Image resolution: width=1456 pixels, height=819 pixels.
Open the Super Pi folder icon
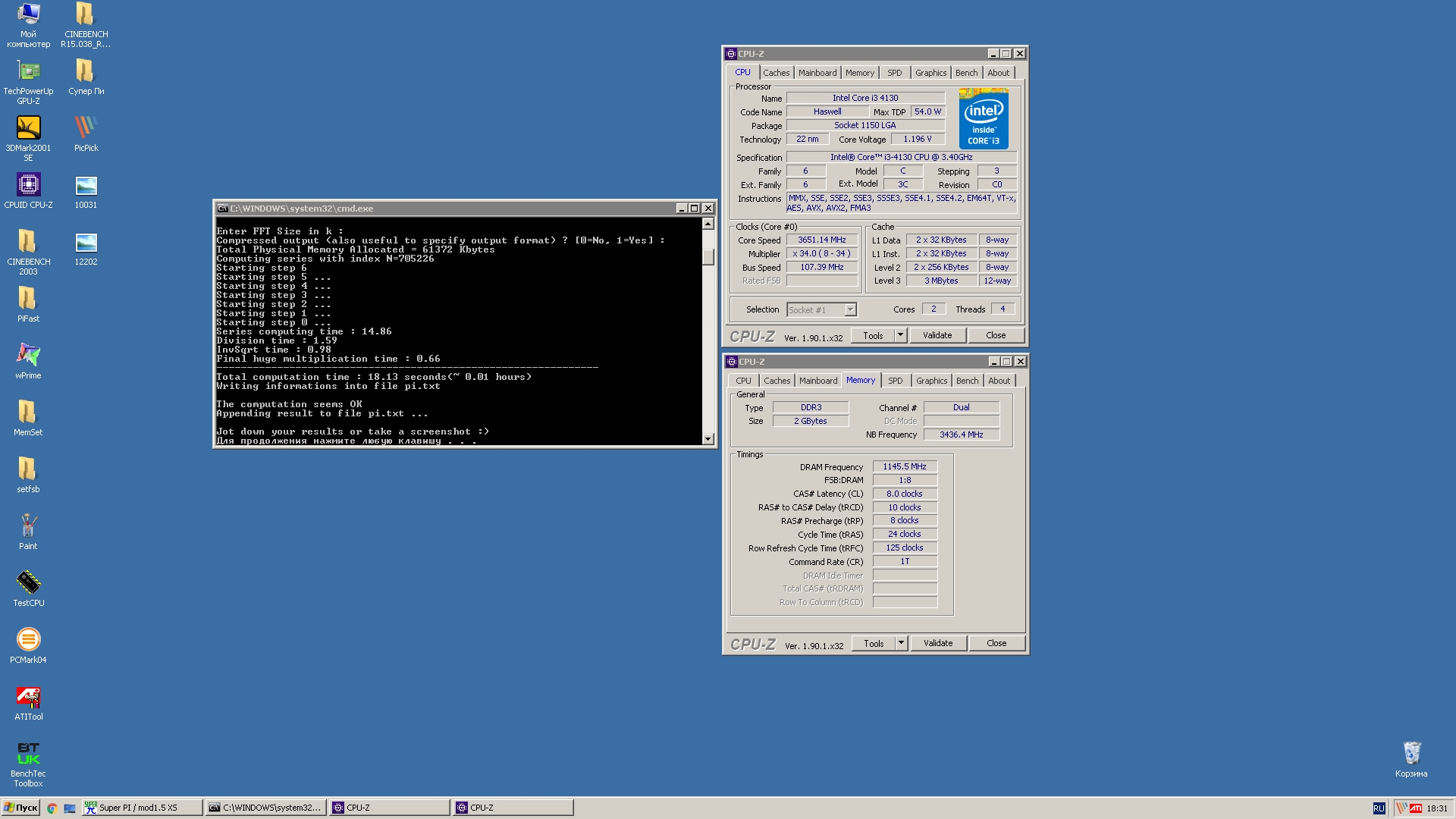coord(86,77)
